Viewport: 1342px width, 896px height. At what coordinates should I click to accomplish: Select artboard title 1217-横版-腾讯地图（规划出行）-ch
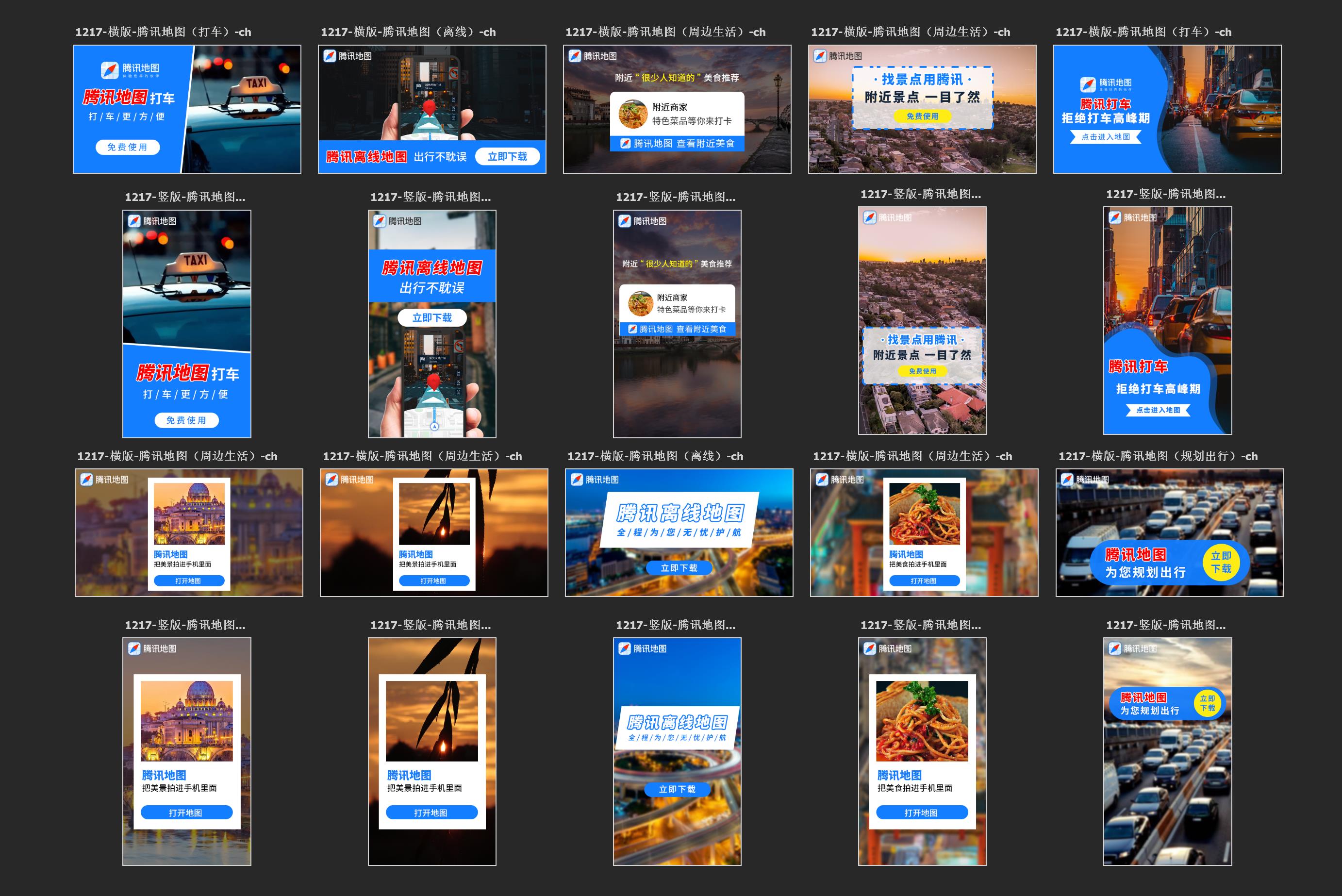click(1158, 456)
